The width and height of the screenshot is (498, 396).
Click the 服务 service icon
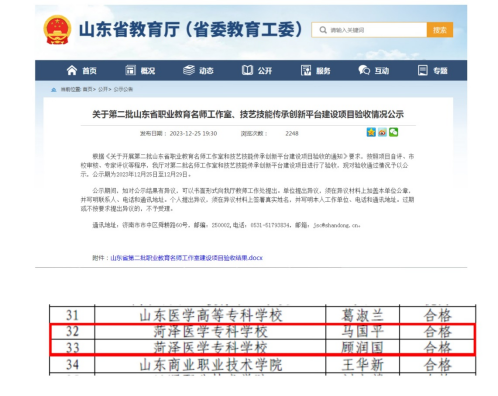[306, 70]
